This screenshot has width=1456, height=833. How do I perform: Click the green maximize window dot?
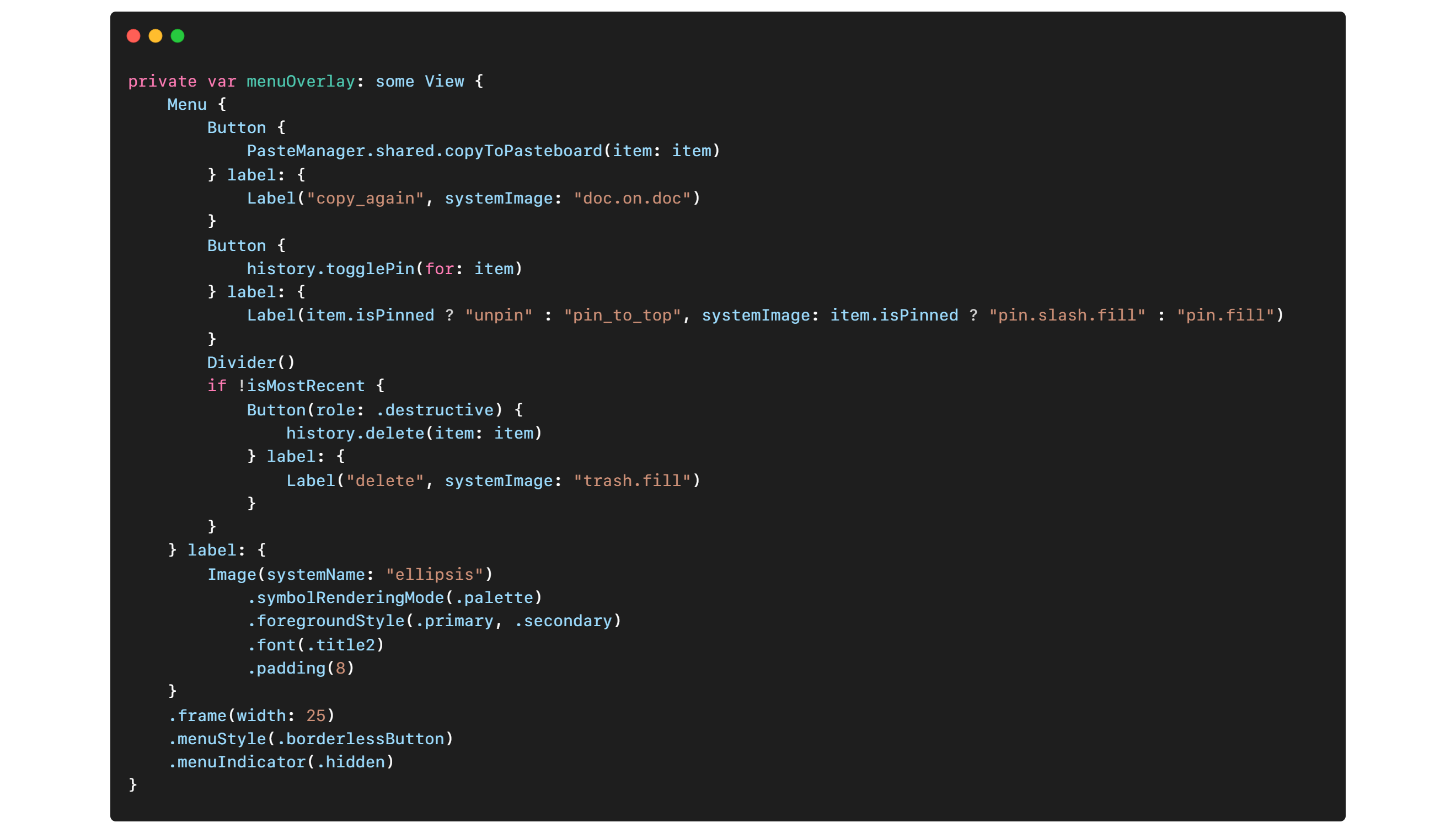(178, 36)
